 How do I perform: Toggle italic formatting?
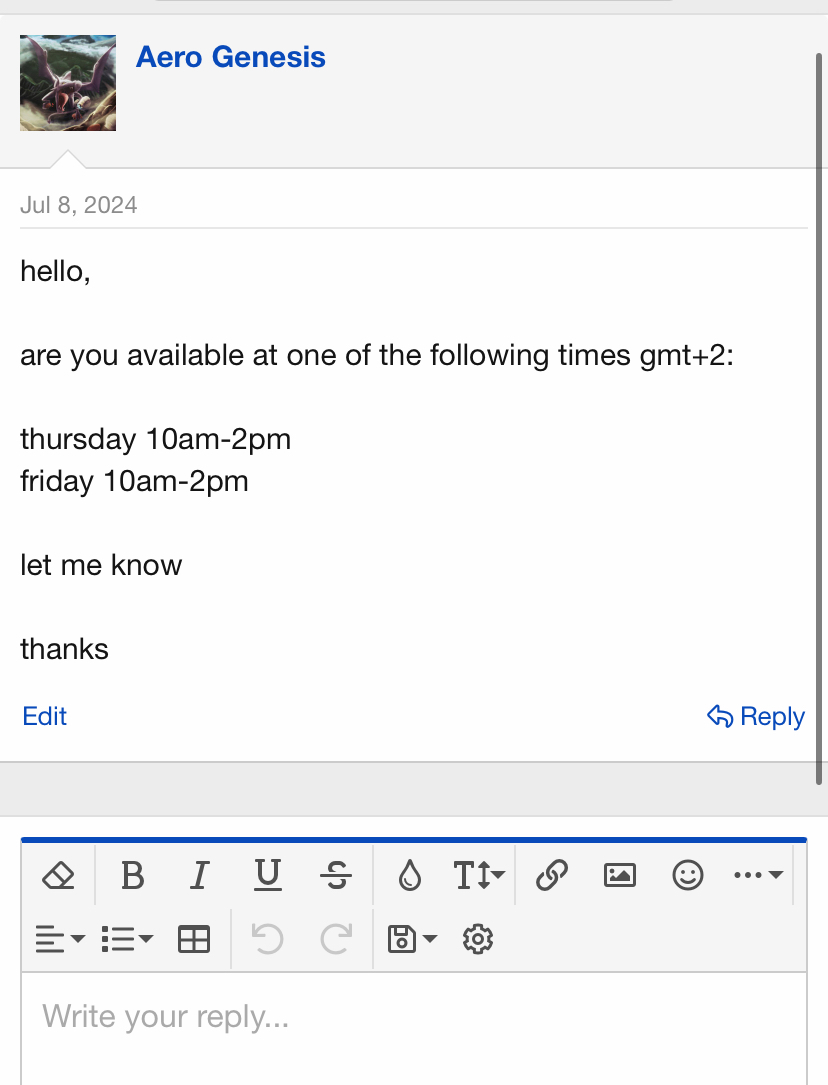coord(199,877)
